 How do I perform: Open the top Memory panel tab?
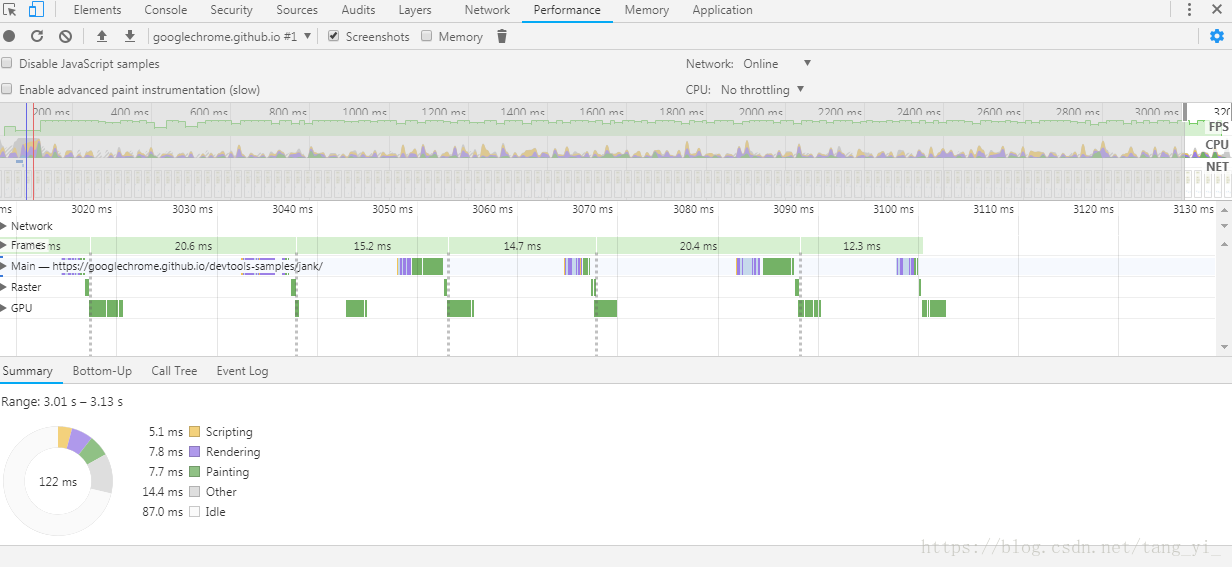(647, 10)
